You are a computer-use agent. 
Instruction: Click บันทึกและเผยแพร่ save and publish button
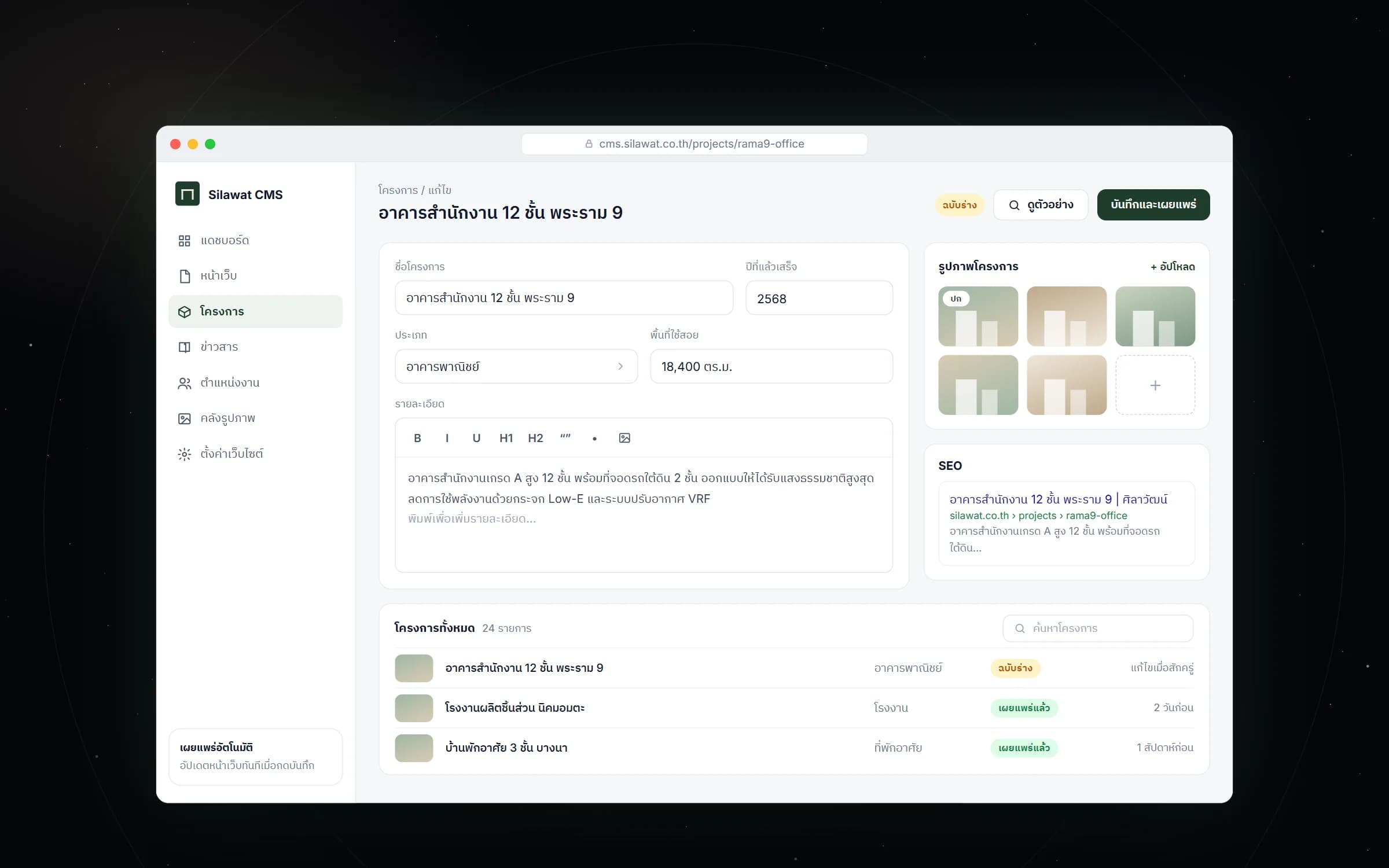point(1153,205)
